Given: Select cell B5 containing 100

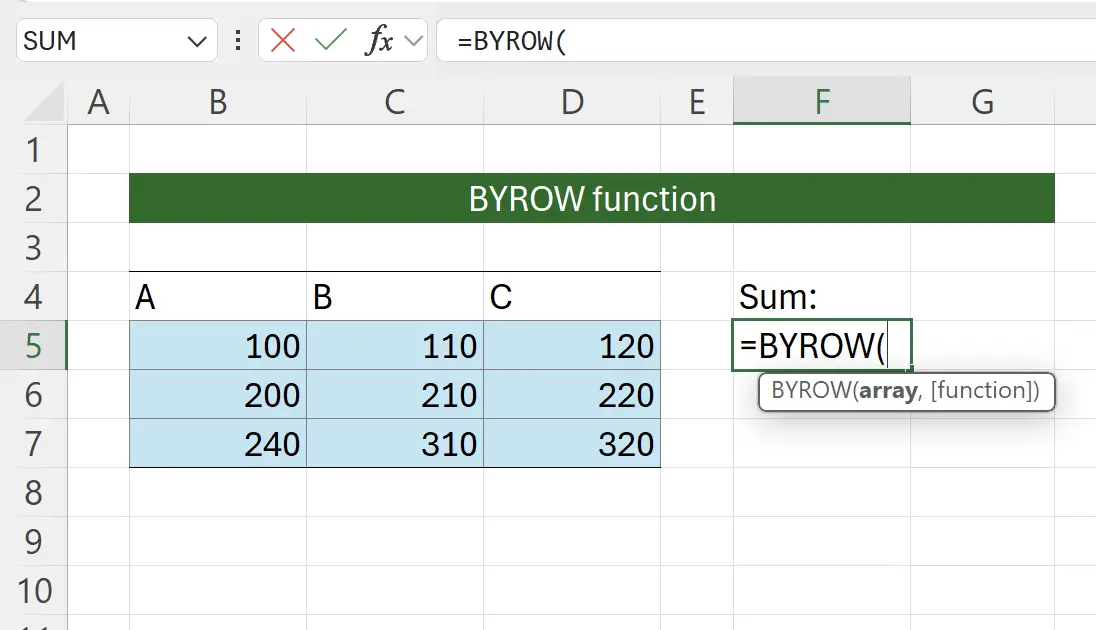Looking at the screenshot, I should point(217,346).
